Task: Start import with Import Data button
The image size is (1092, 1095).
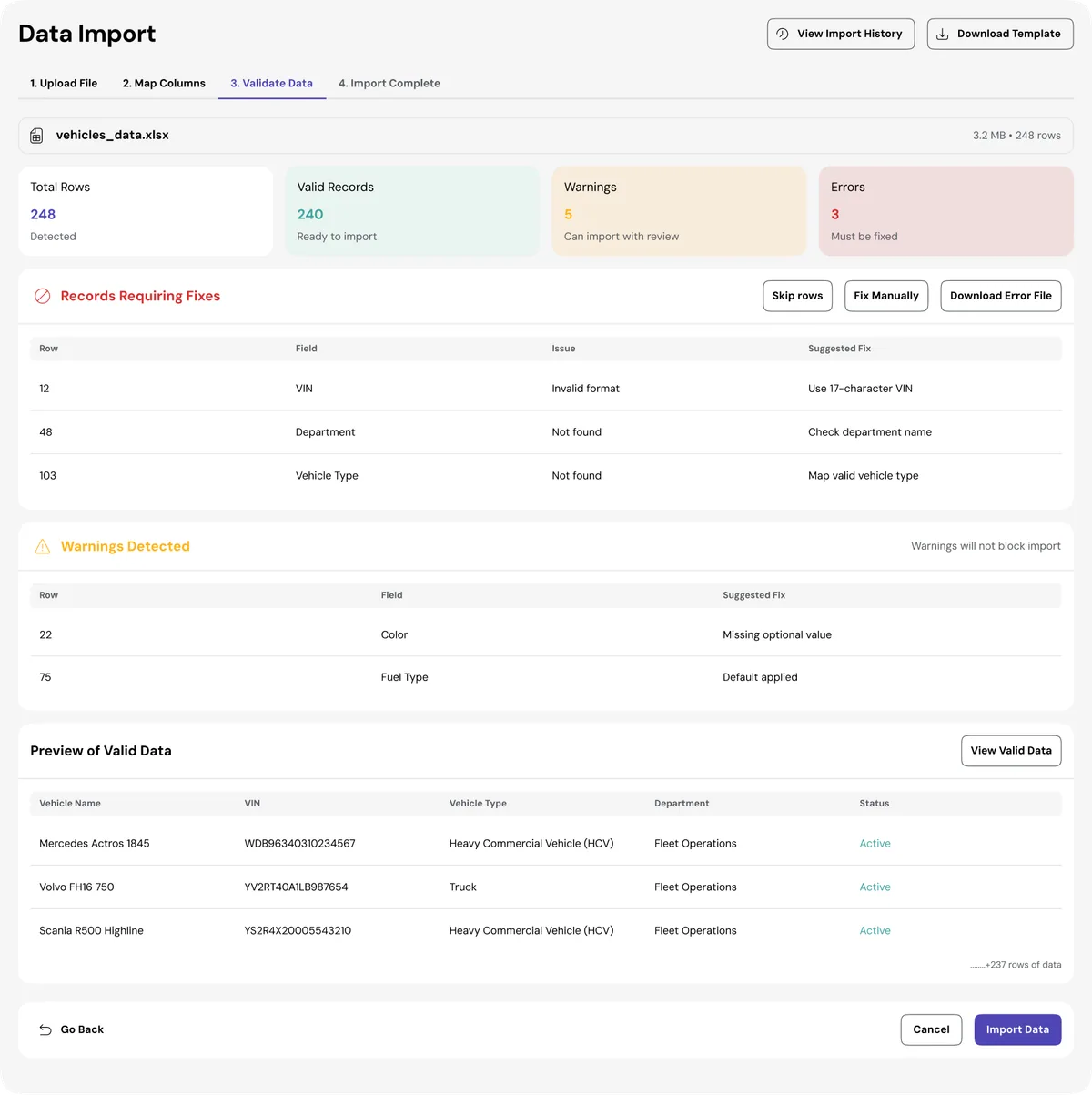Action: pyautogui.click(x=1017, y=1029)
